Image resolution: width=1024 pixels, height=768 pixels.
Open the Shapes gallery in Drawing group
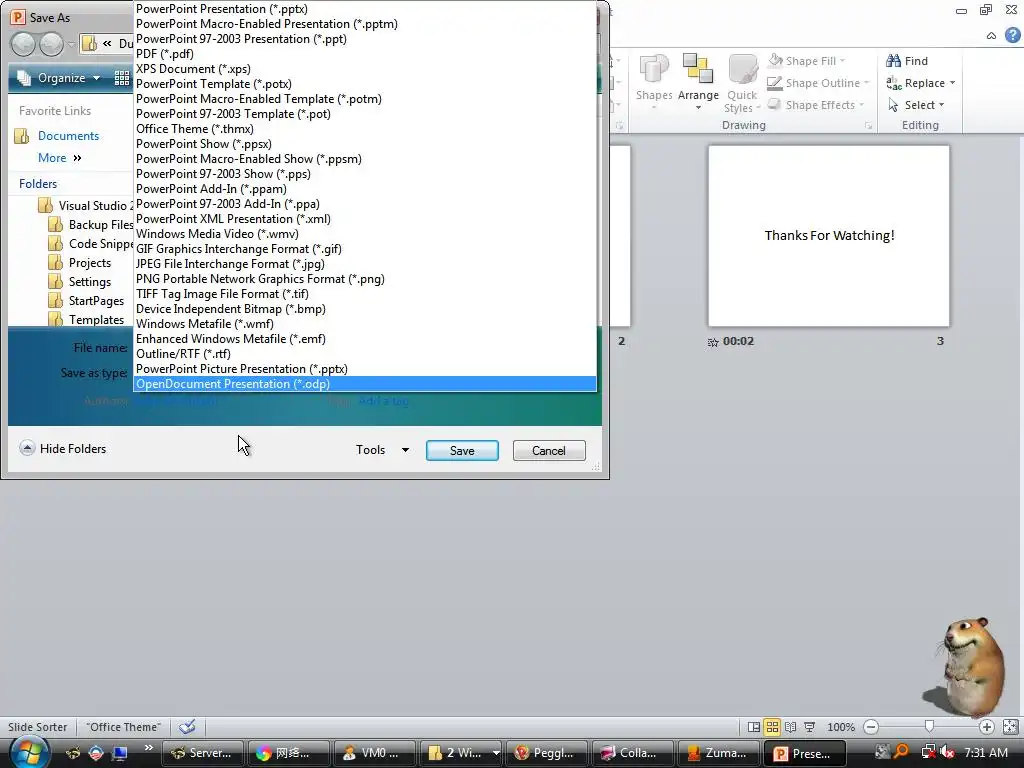654,82
